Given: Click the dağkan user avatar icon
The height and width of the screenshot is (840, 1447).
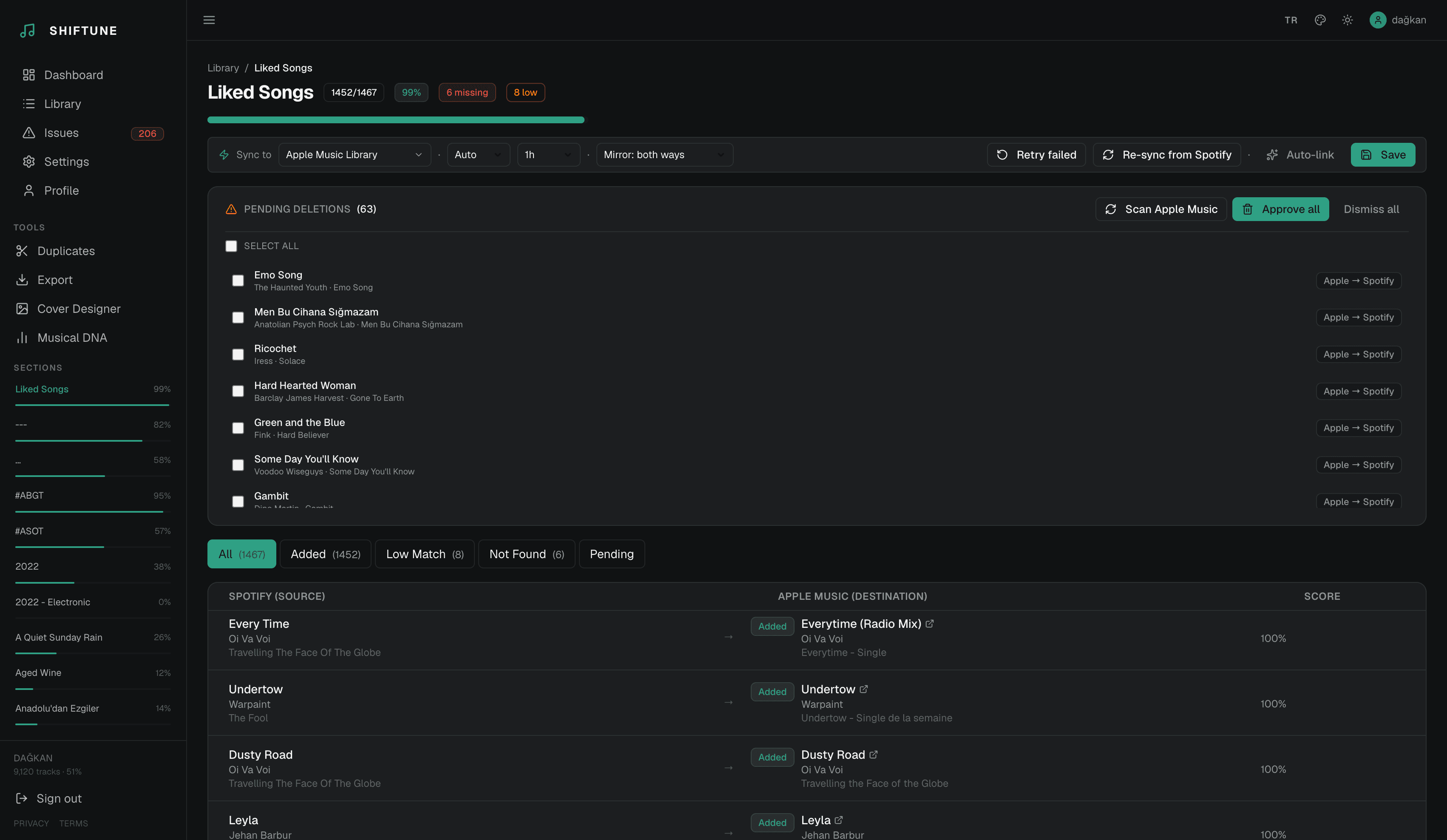Looking at the screenshot, I should tap(1378, 20).
